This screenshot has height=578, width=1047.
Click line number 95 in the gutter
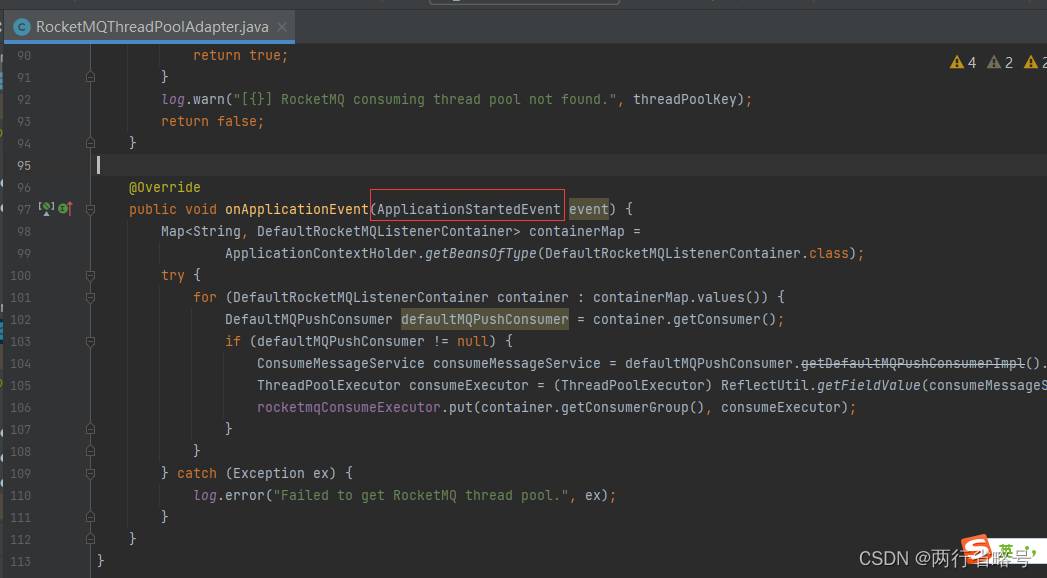point(24,166)
